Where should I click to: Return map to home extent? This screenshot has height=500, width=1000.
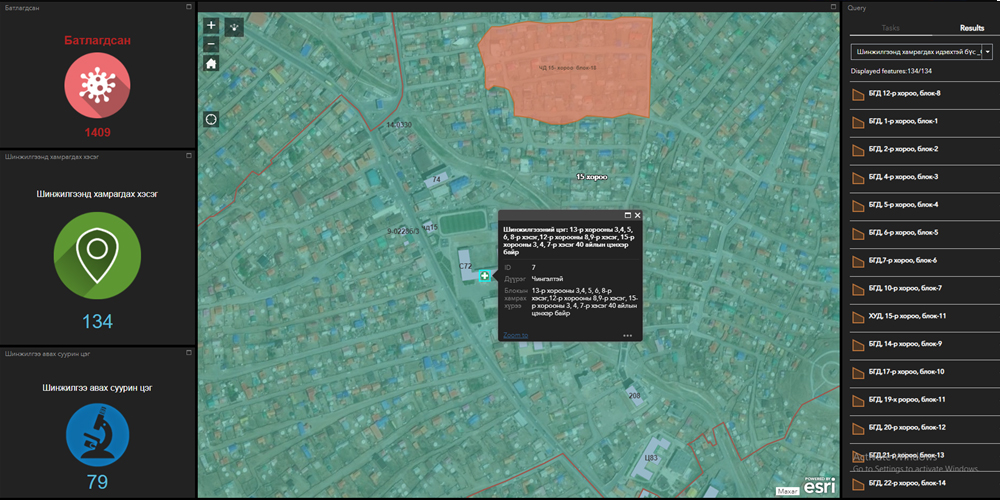211,64
